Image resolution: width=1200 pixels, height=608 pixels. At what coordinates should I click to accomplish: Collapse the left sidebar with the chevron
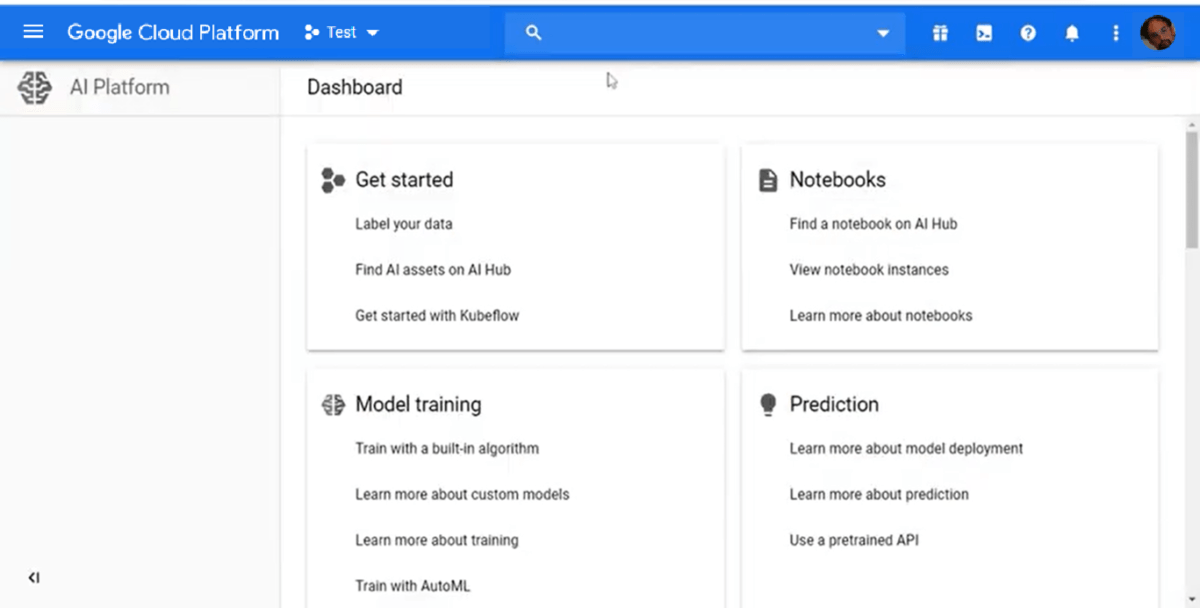(34, 577)
